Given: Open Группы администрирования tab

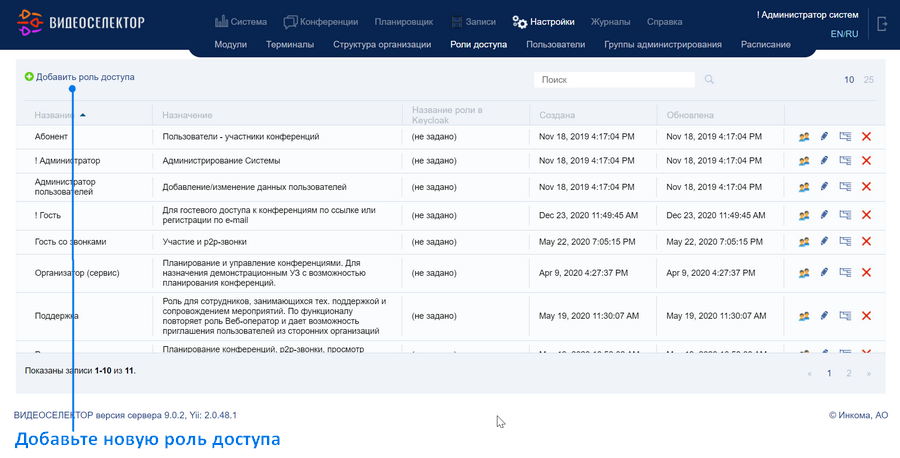Looking at the screenshot, I should pyautogui.click(x=663, y=44).
